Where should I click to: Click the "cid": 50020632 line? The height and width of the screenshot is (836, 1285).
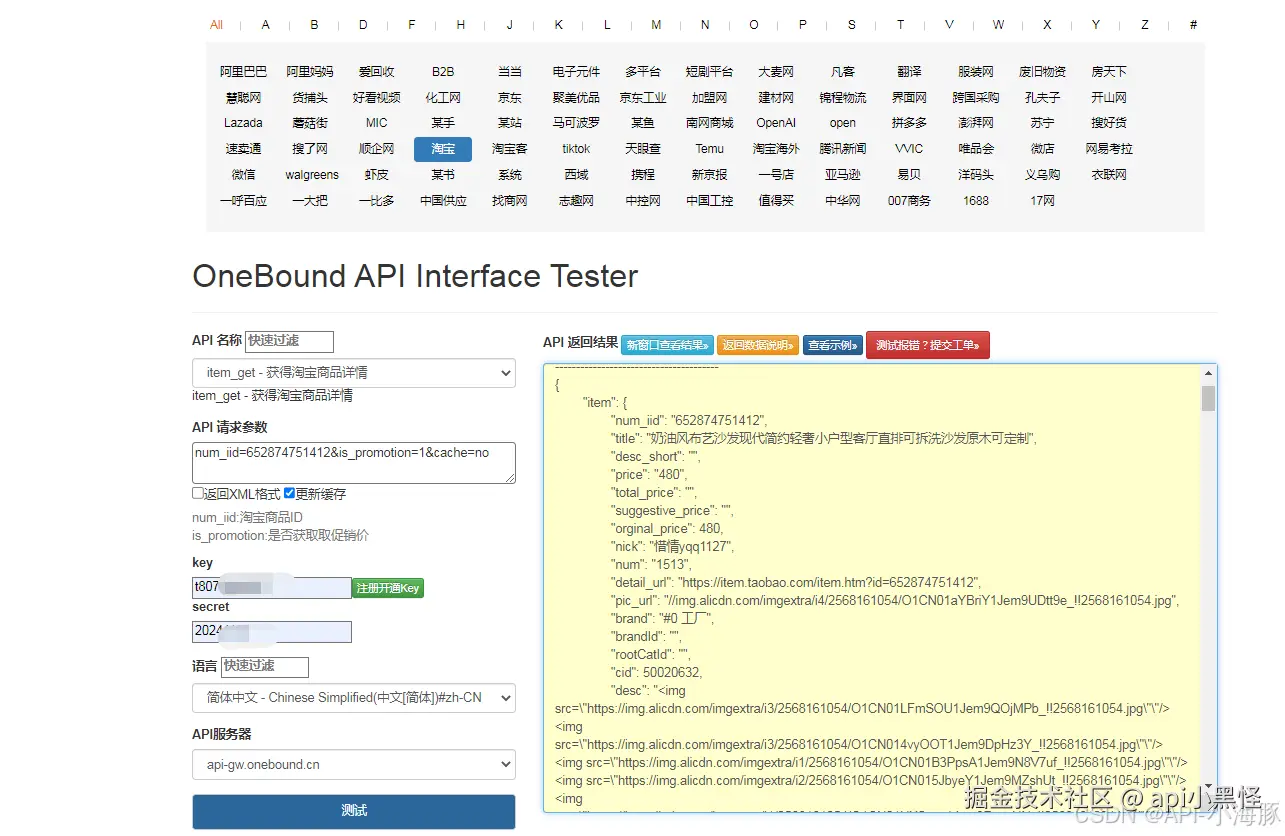[656, 673]
